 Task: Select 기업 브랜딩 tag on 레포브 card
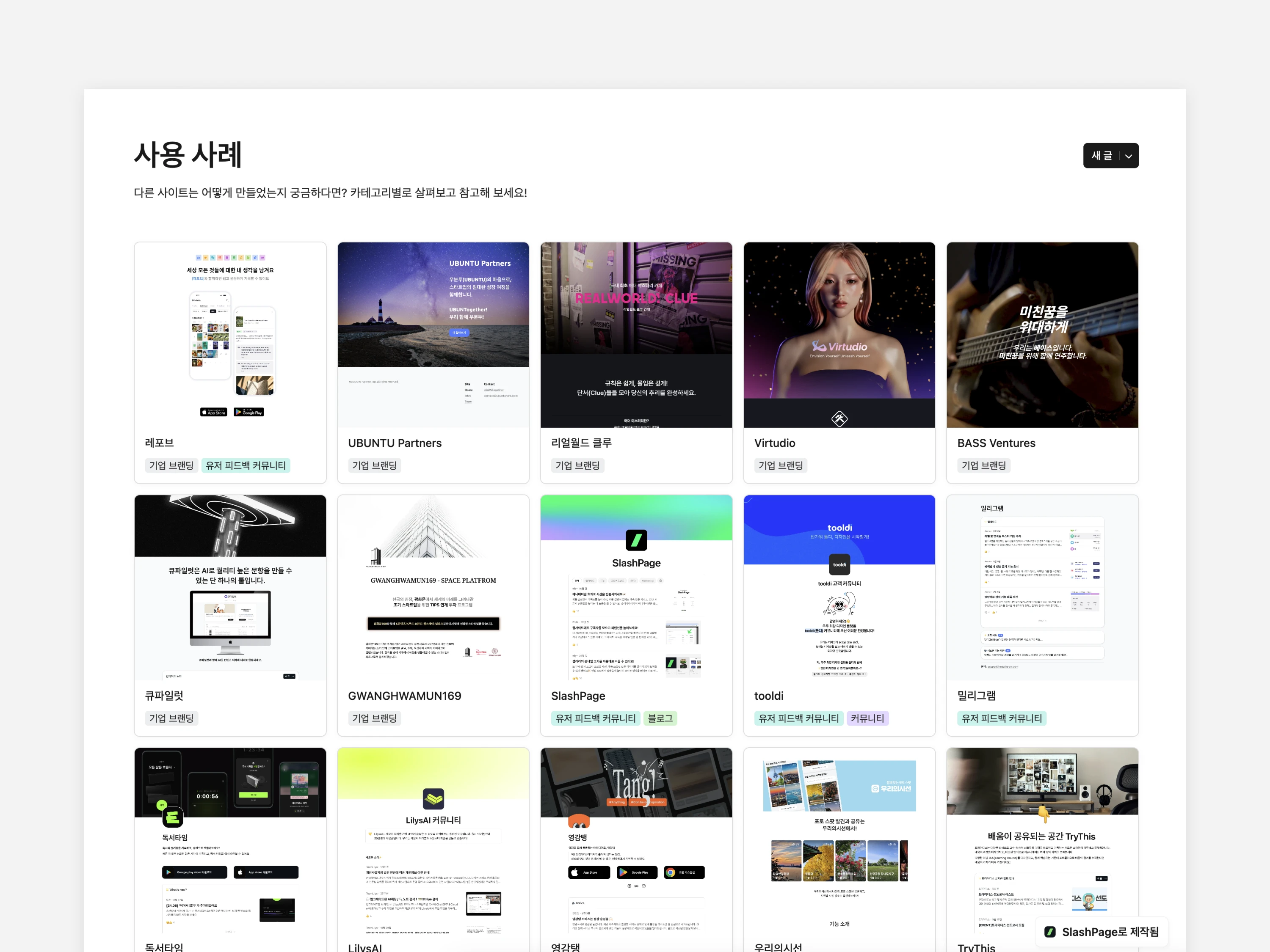pyautogui.click(x=171, y=465)
